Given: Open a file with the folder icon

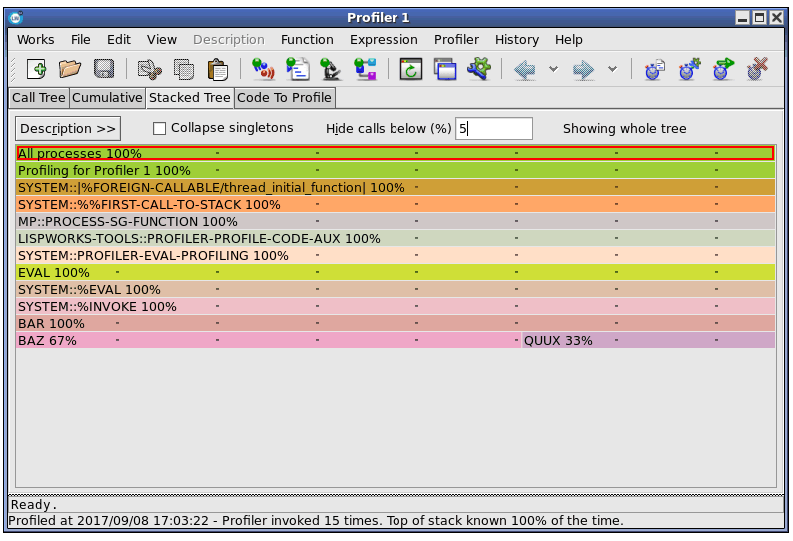Looking at the screenshot, I should click(70, 69).
